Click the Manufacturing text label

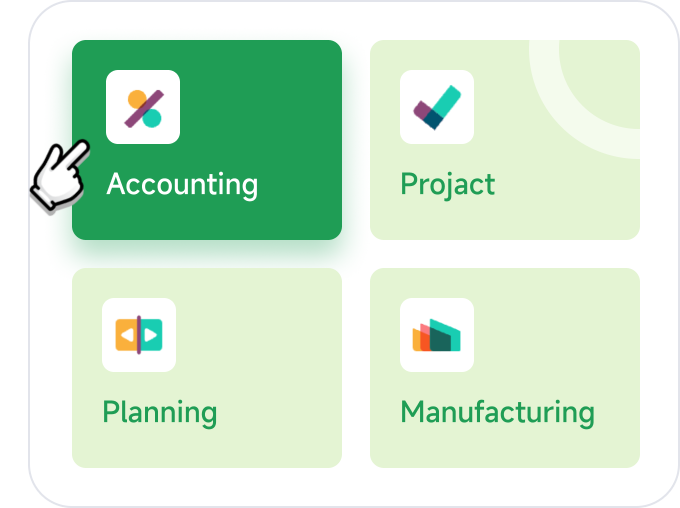click(497, 413)
